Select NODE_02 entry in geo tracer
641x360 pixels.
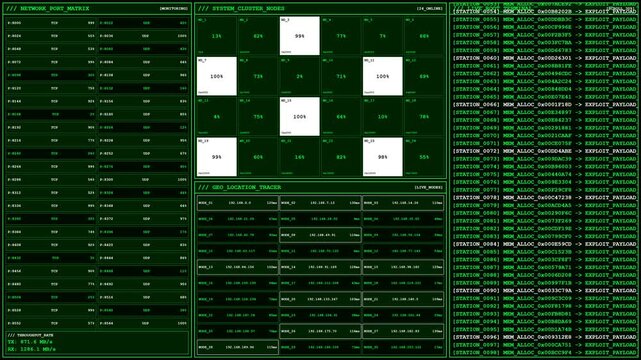(x=320, y=203)
